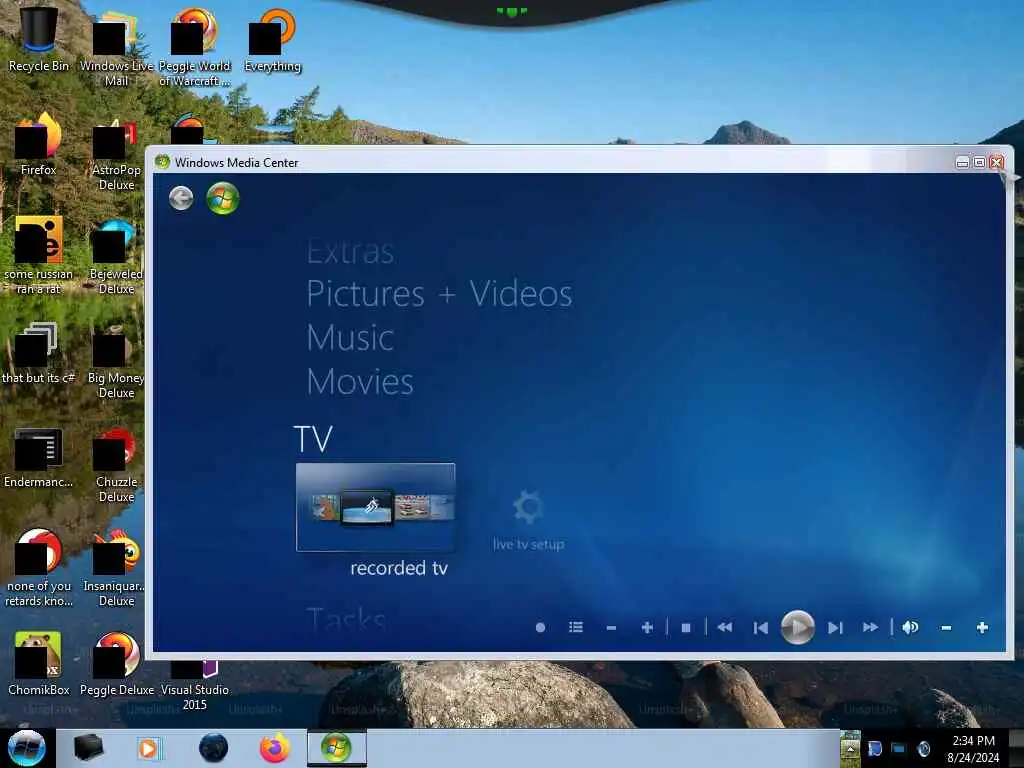The image size is (1024, 768).
Task: Select the 'that but its c#' icon
Action: [x=39, y=353]
